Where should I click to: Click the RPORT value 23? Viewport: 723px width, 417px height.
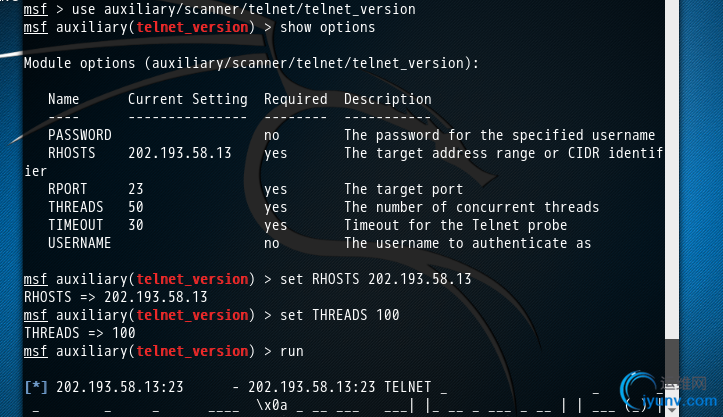136,189
